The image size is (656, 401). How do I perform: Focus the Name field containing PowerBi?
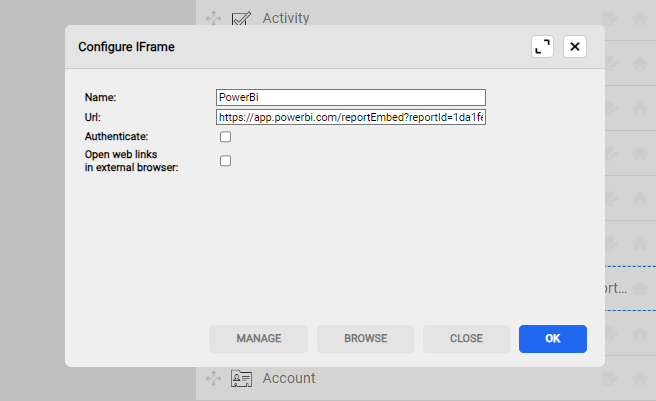[350, 97]
